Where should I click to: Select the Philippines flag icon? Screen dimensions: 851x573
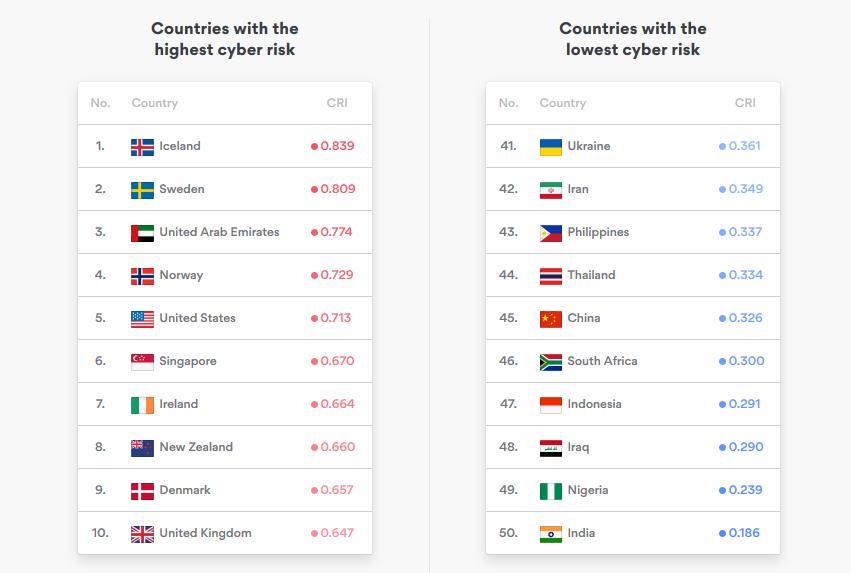click(550, 233)
